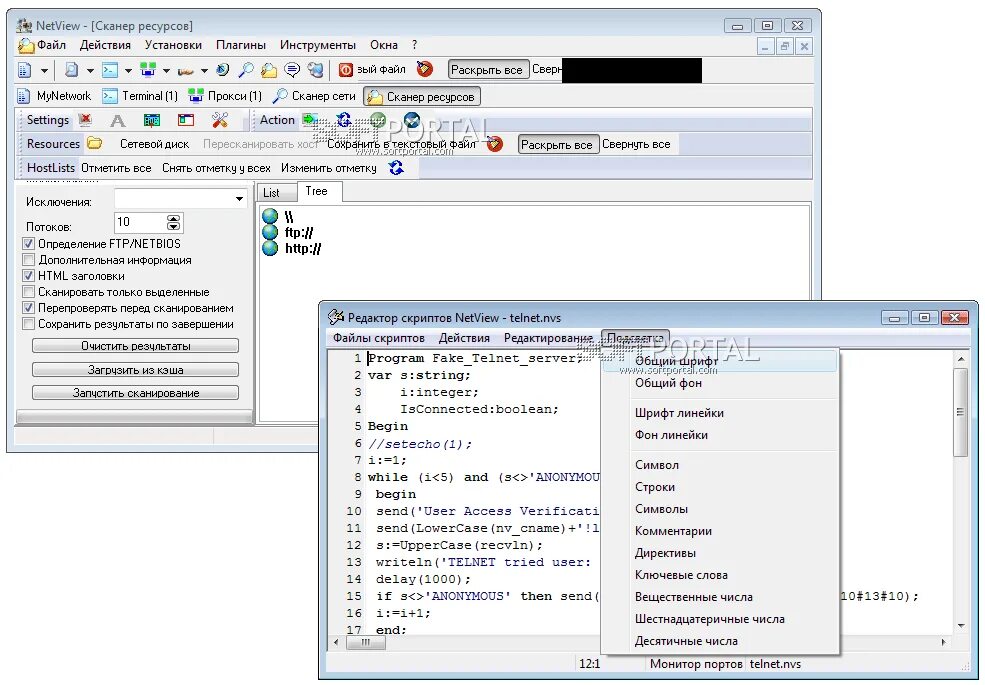Click the script editor horizontal scrollbar thumb
This screenshot has width=985, height=685.
pos(365,642)
